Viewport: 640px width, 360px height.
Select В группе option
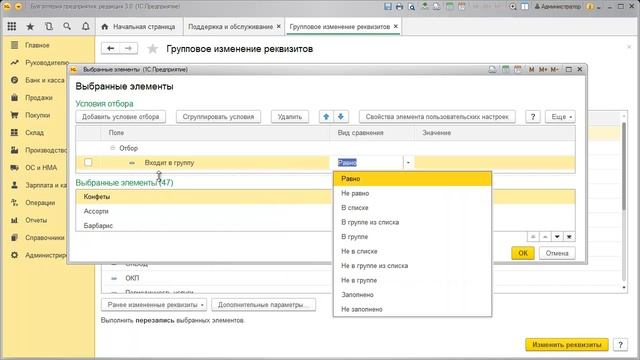[x=412, y=237]
